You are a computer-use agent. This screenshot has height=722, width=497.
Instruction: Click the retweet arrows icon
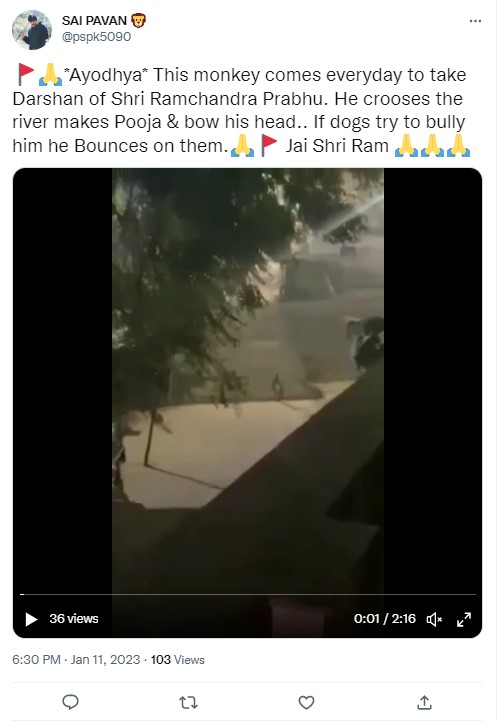[188, 702]
